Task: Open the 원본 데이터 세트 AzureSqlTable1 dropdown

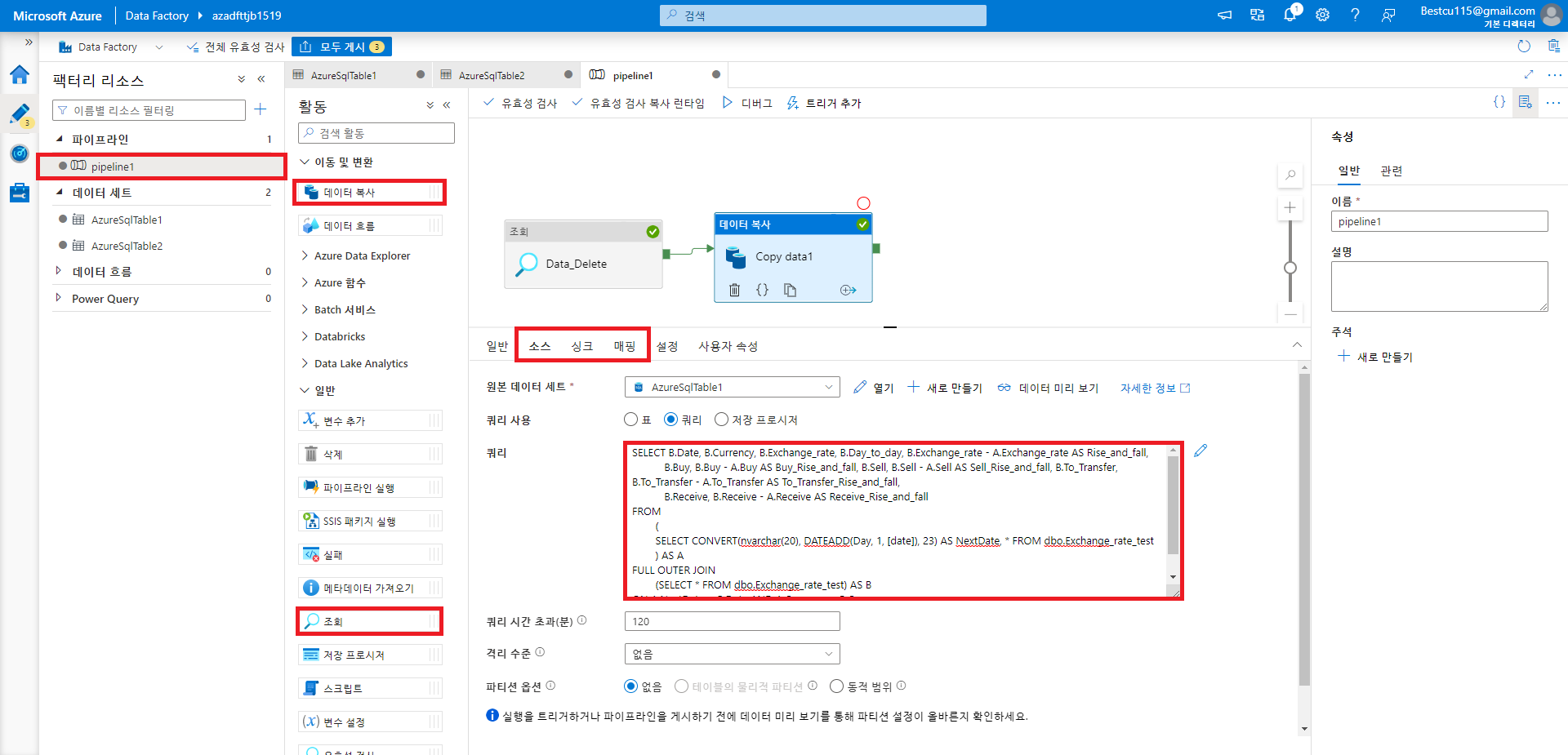Action: pyautogui.click(x=732, y=387)
